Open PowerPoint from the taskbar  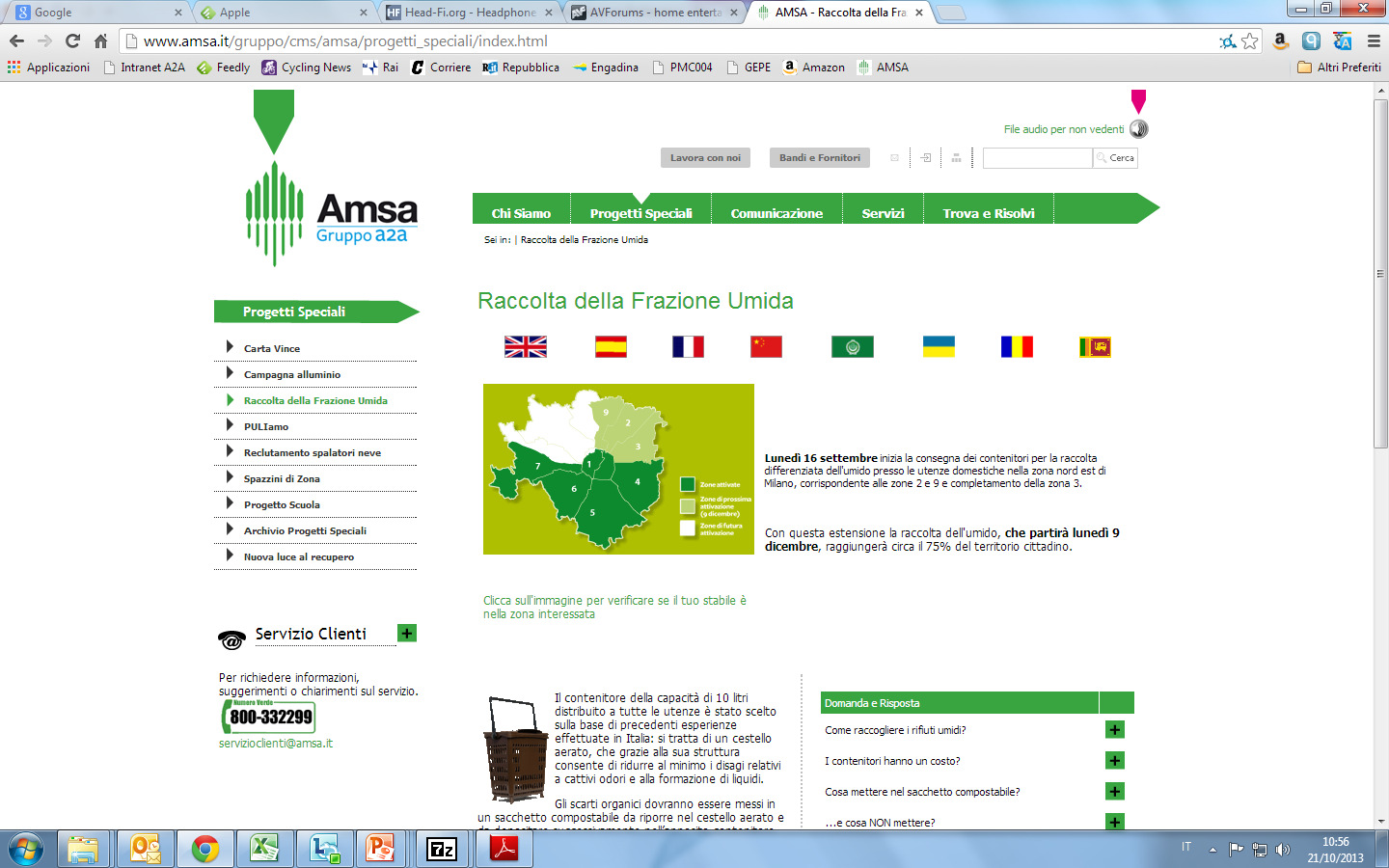pos(380,849)
